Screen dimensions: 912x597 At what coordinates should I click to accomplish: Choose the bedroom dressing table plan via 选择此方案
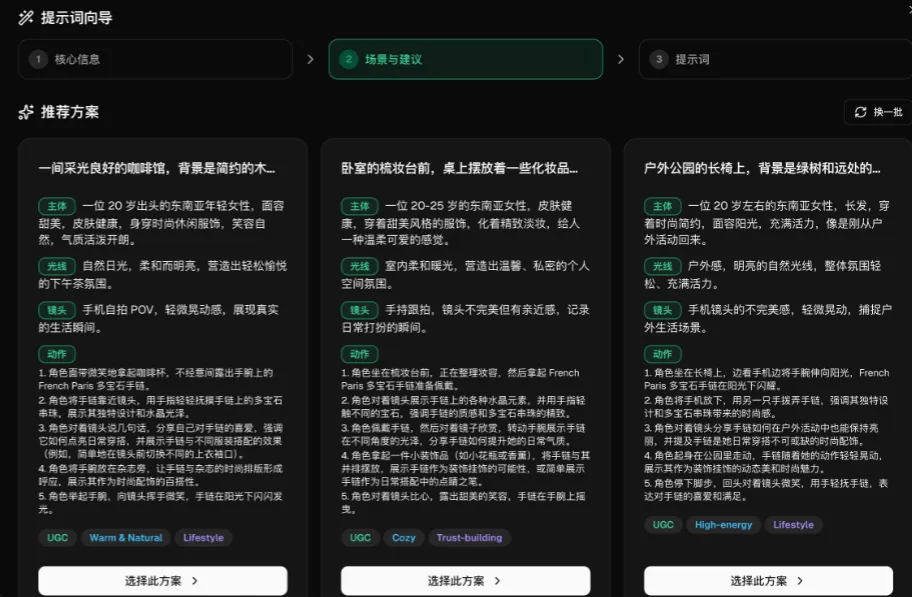pyautogui.click(x=465, y=580)
